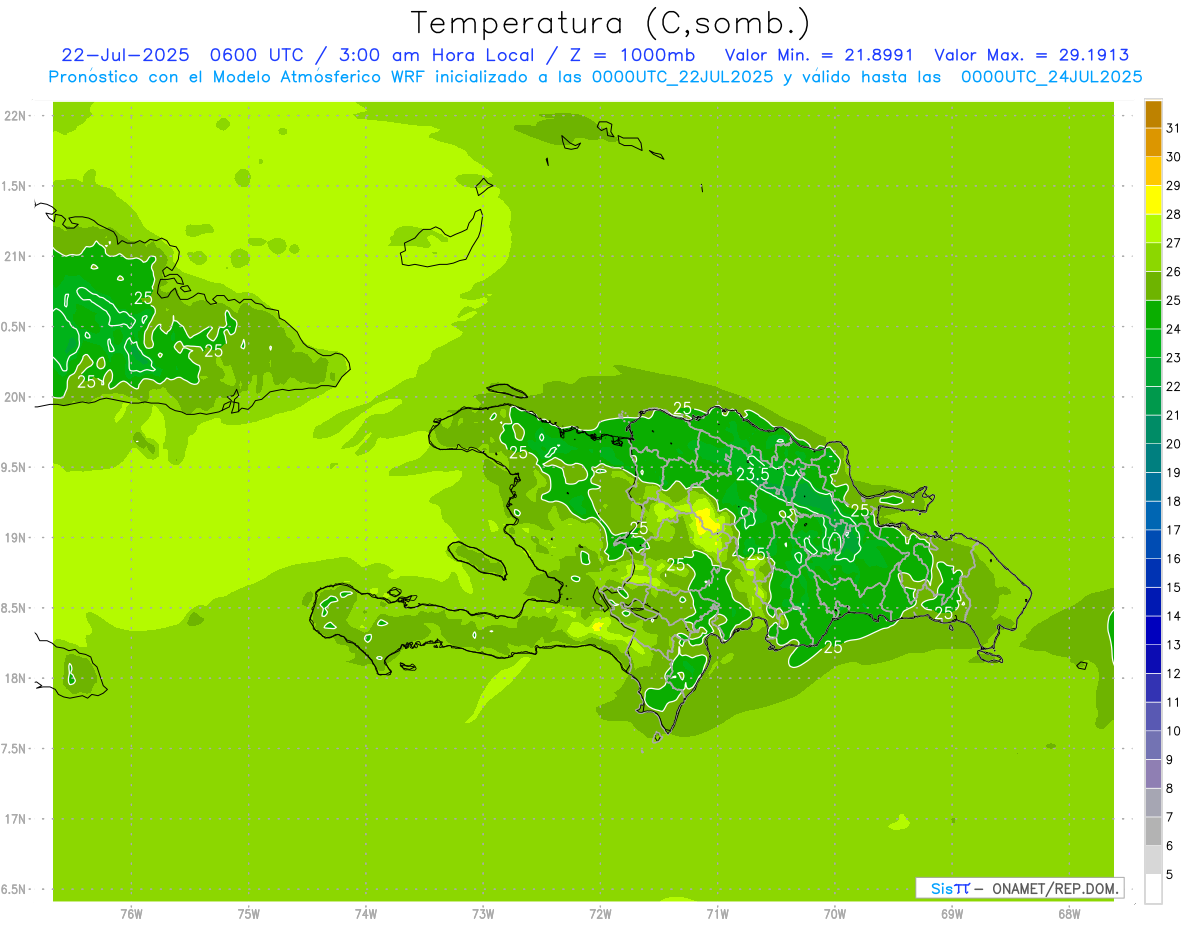Click the '71W' longitude axis label
The image size is (1200, 927).
(717, 914)
